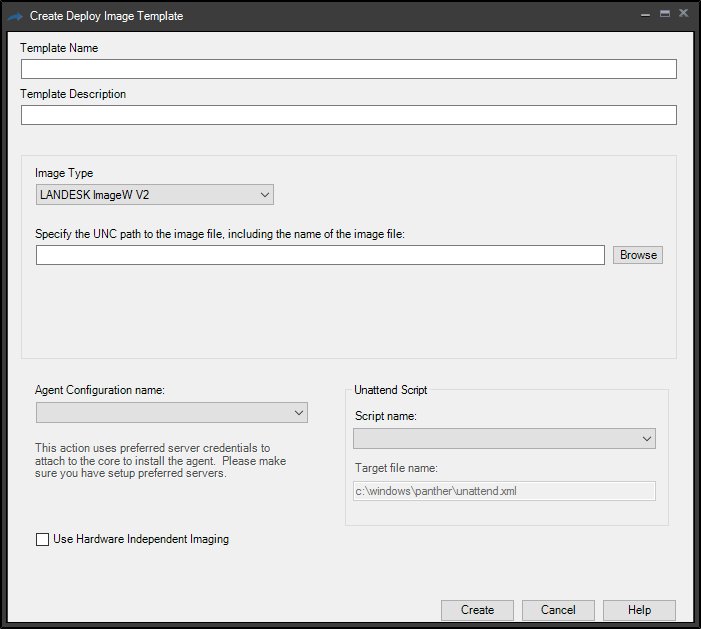This screenshot has height=629, width=701.
Task: Click the Image Type label
Action: point(64,173)
